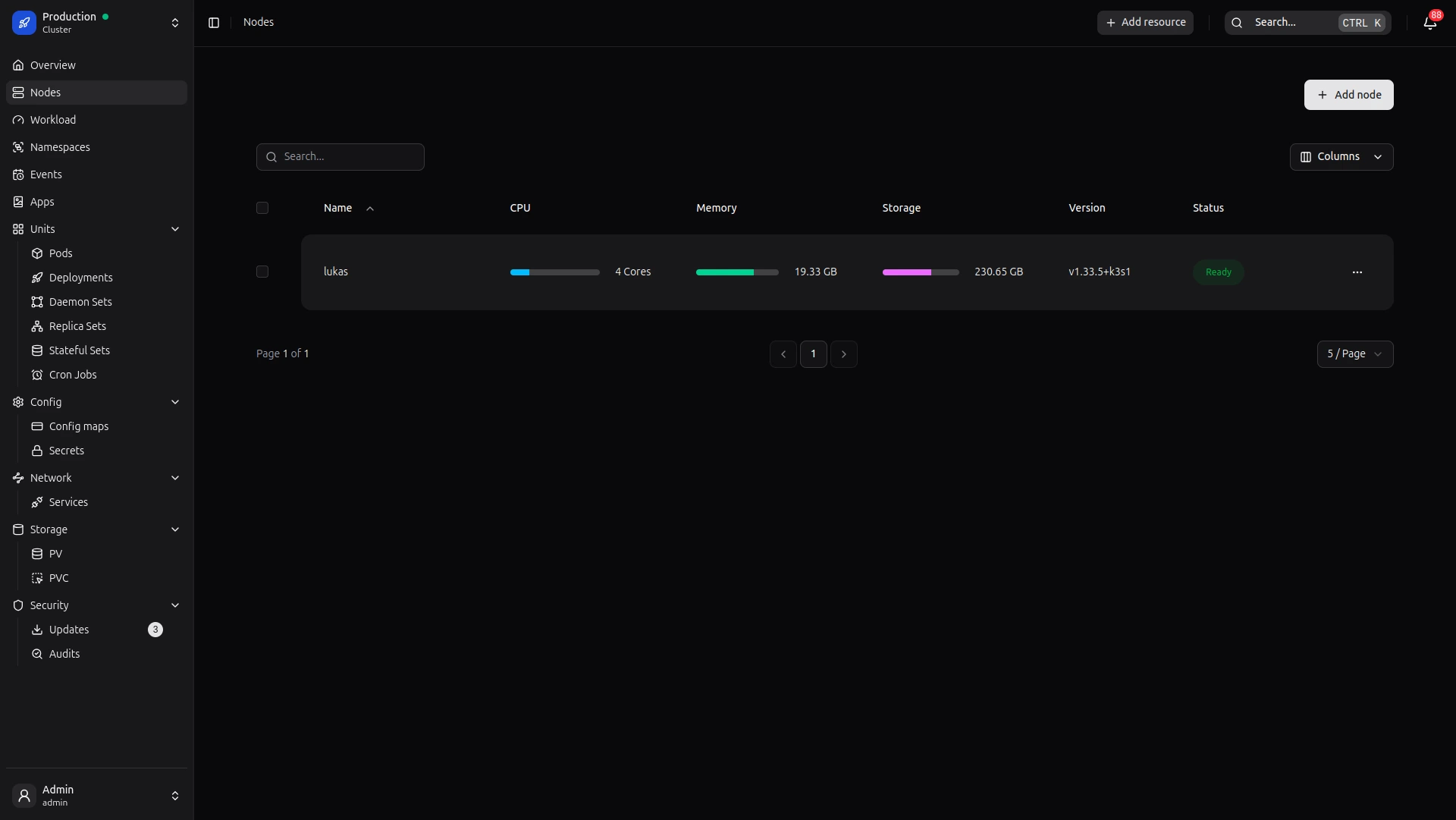This screenshot has width=1456, height=820.
Task: Click the Add resource button
Action: (1145, 23)
